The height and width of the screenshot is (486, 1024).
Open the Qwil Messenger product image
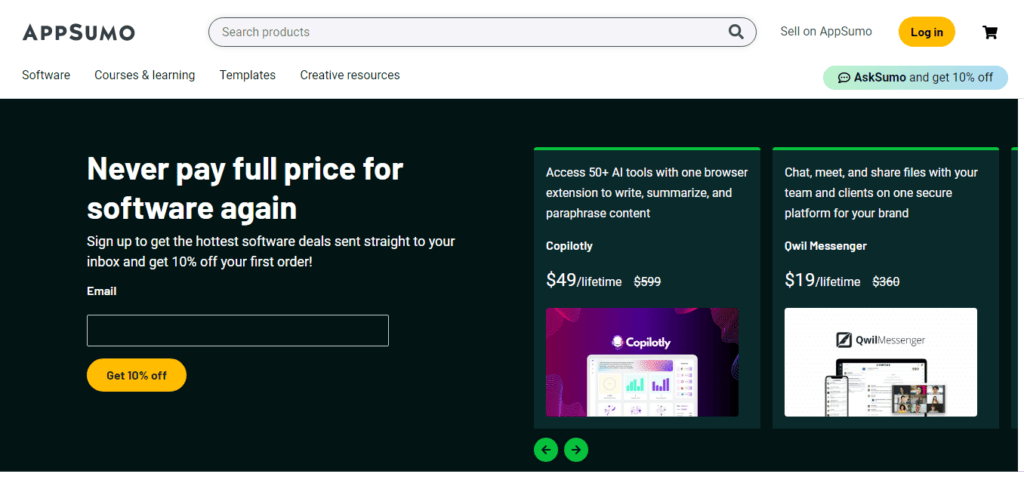click(x=880, y=362)
